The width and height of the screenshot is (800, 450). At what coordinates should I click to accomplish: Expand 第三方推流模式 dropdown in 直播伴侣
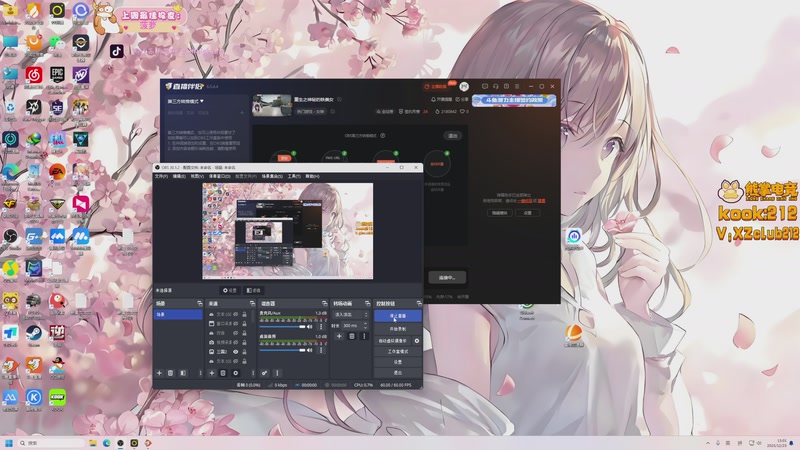(x=186, y=101)
